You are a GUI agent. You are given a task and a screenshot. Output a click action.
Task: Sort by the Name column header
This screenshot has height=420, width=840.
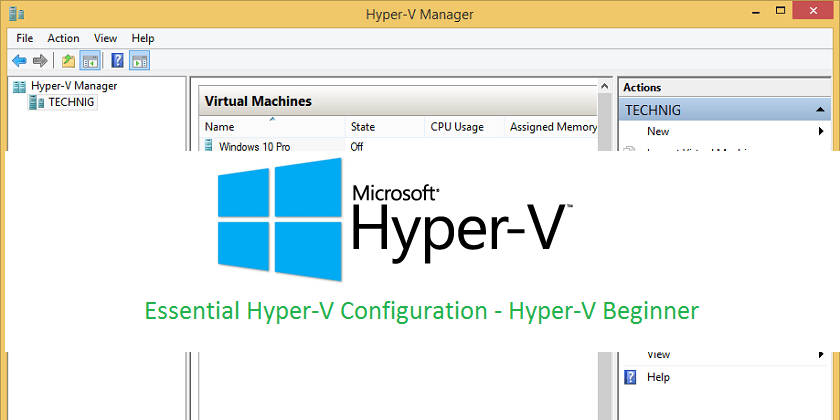(x=272, y=127)
